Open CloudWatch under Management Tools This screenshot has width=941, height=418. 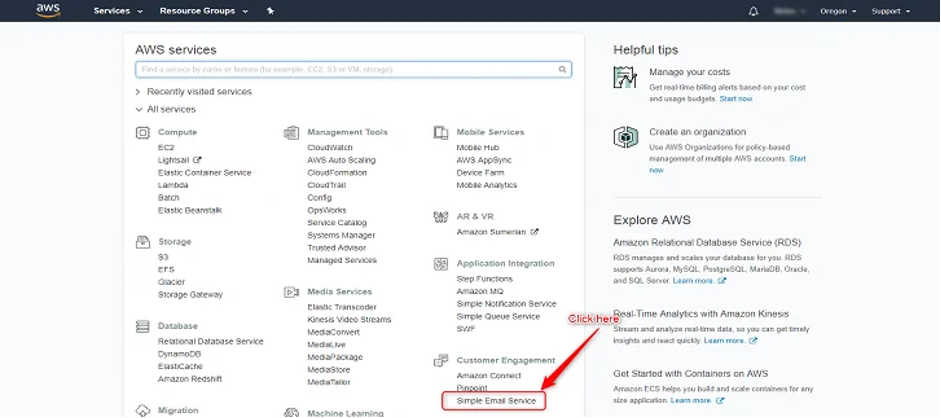[330, 148]
